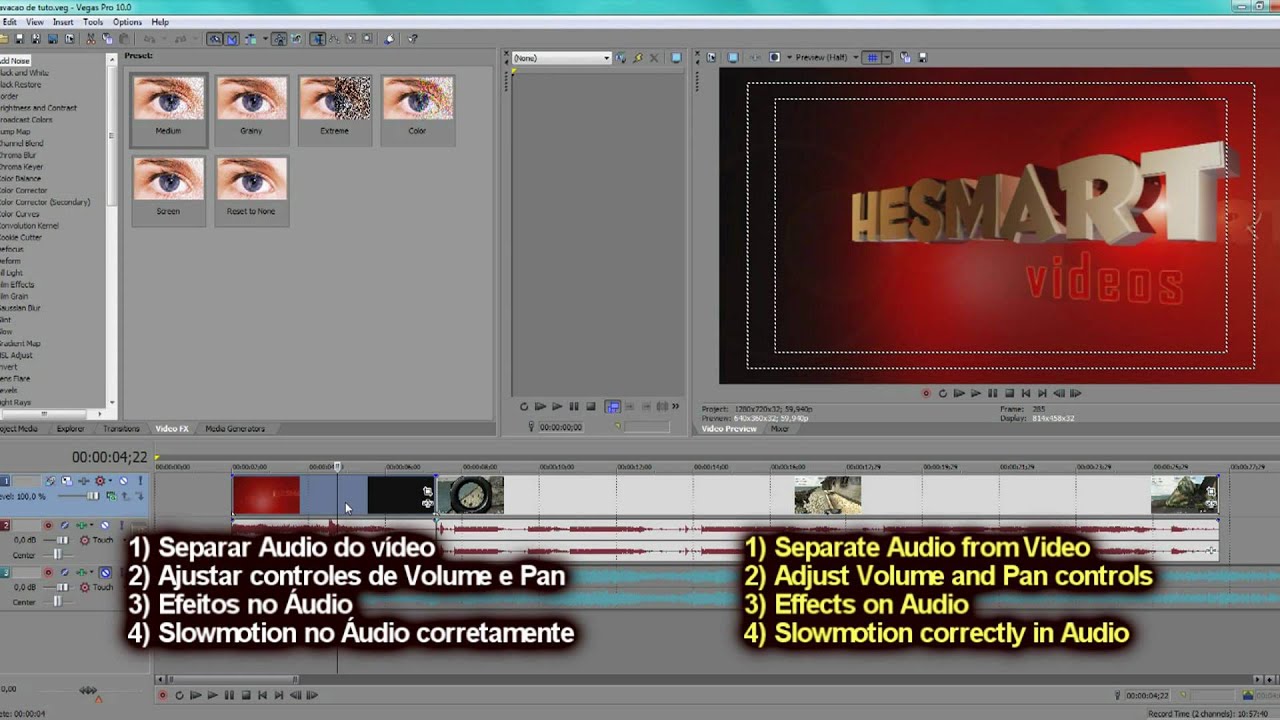This screenshot has height=720, width=1280.
Task: Open the Insert menu
Action: pos(63,21)
